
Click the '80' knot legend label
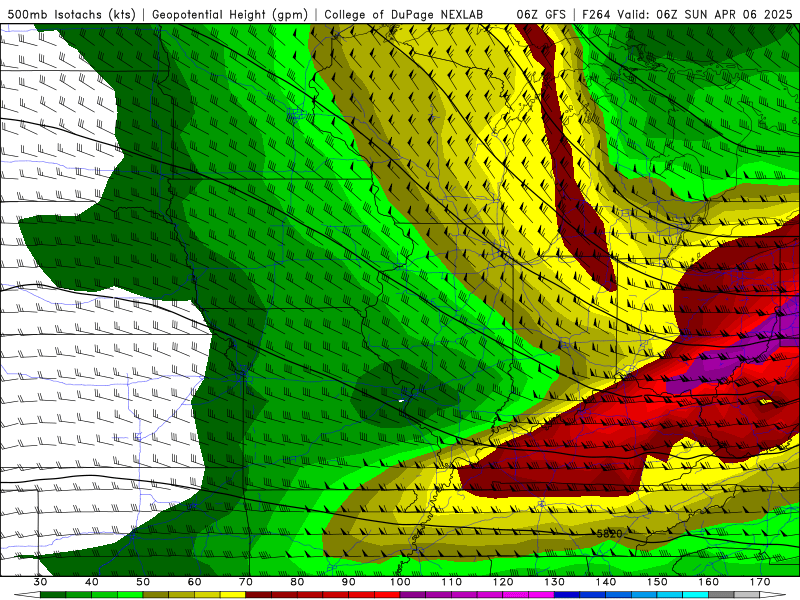click(297, 582)
